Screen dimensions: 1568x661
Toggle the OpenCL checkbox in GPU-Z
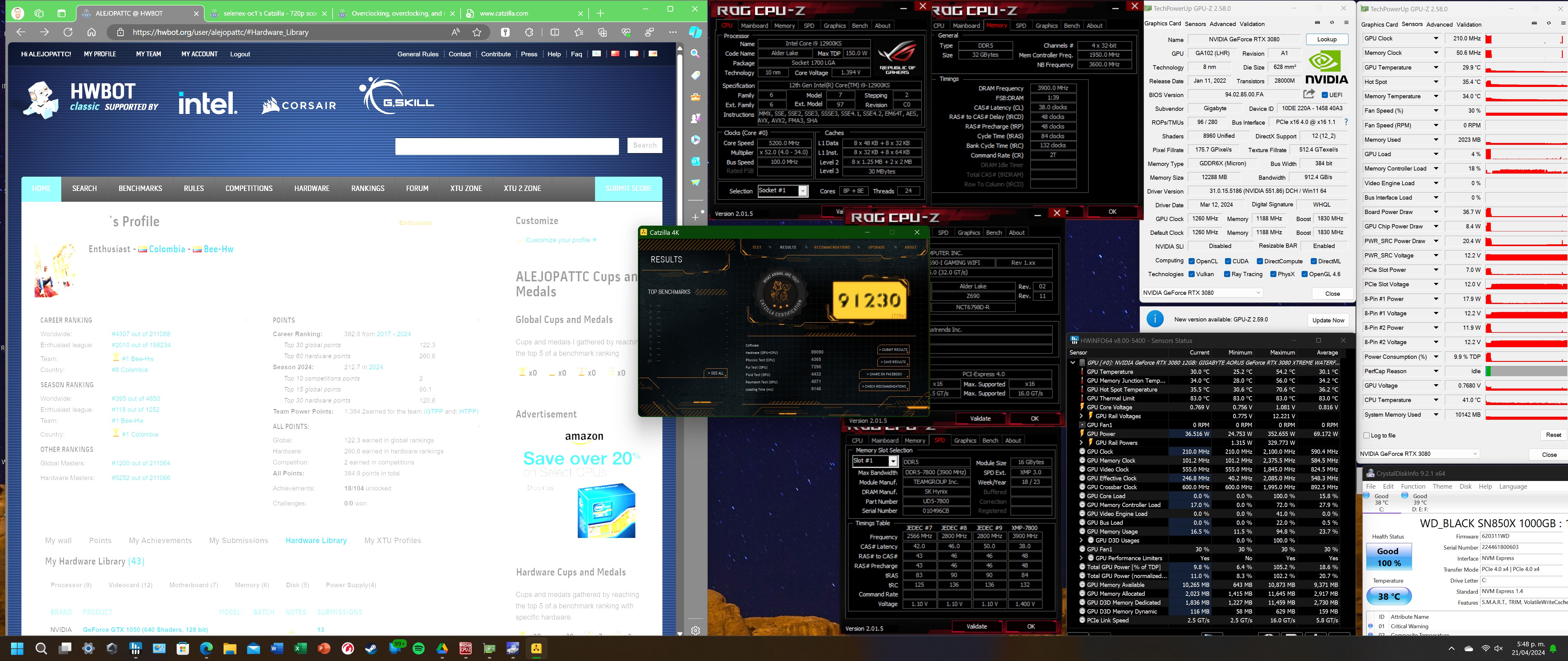click(x=1191, y=261)
